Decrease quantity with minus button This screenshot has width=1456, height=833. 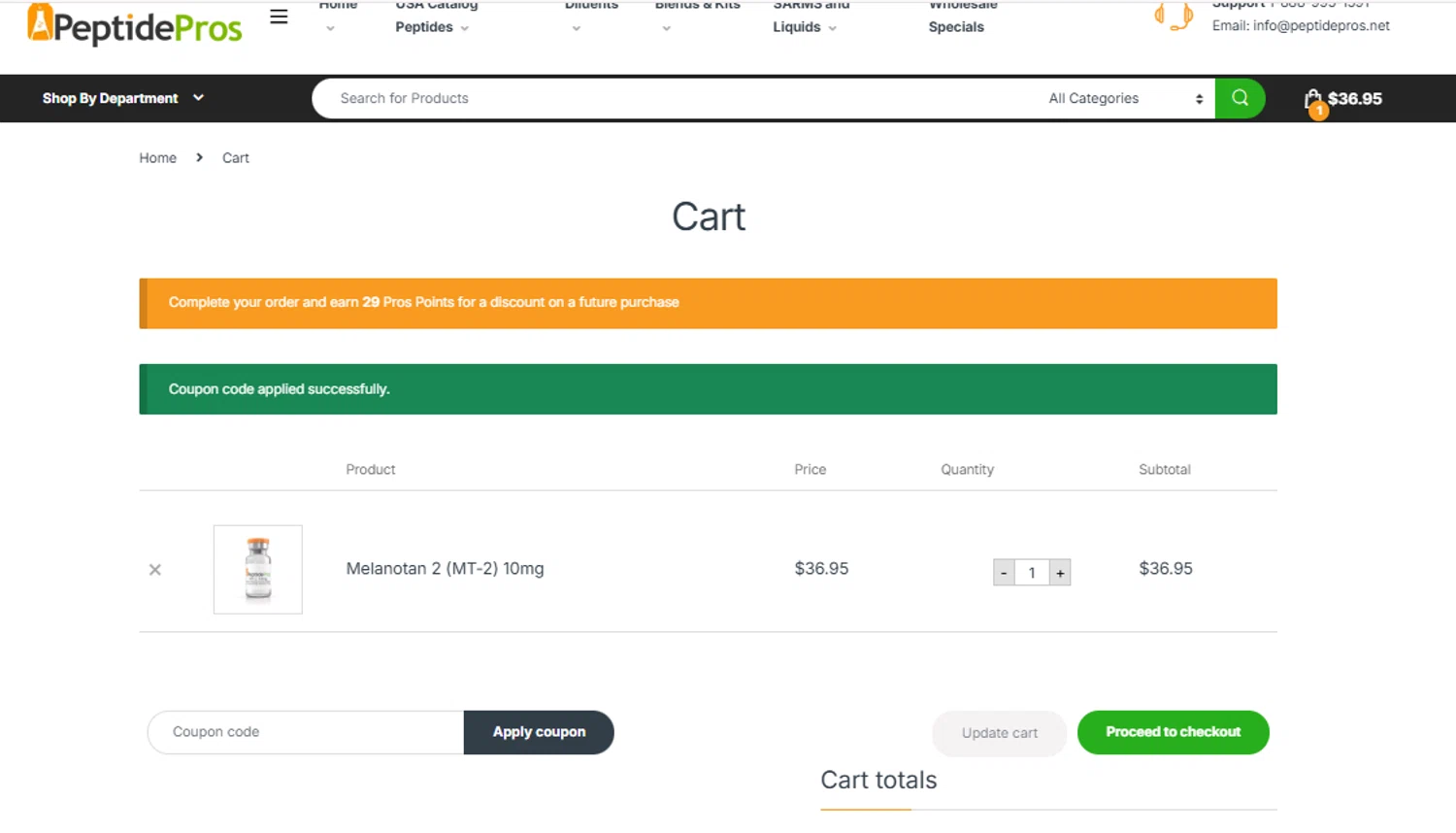(1004, 573)
